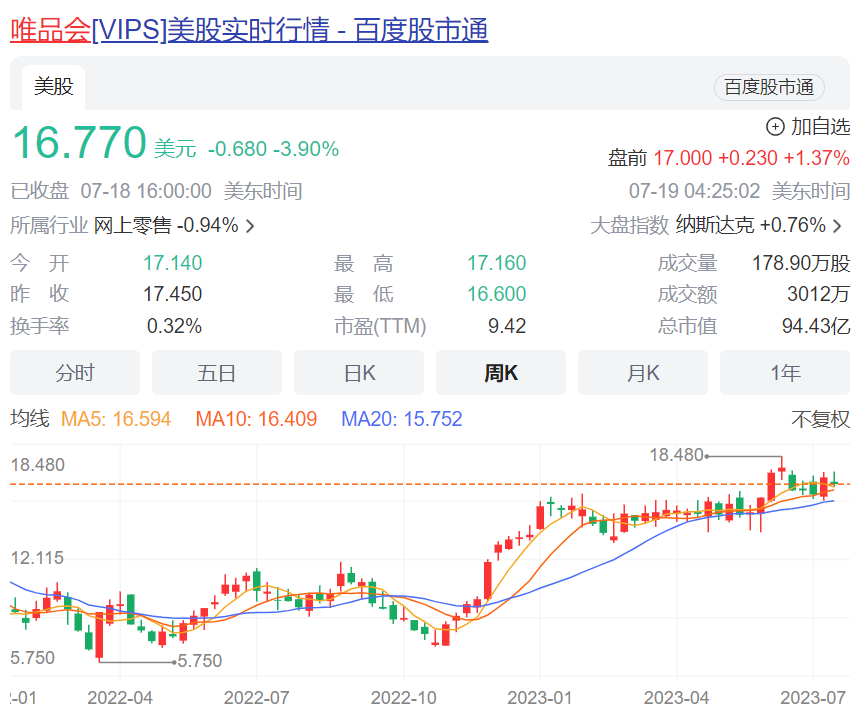The width and height of the screenshot is (865, 715).
Task: Expand the 网上零售 industry chevron
Action: [250, 226]
